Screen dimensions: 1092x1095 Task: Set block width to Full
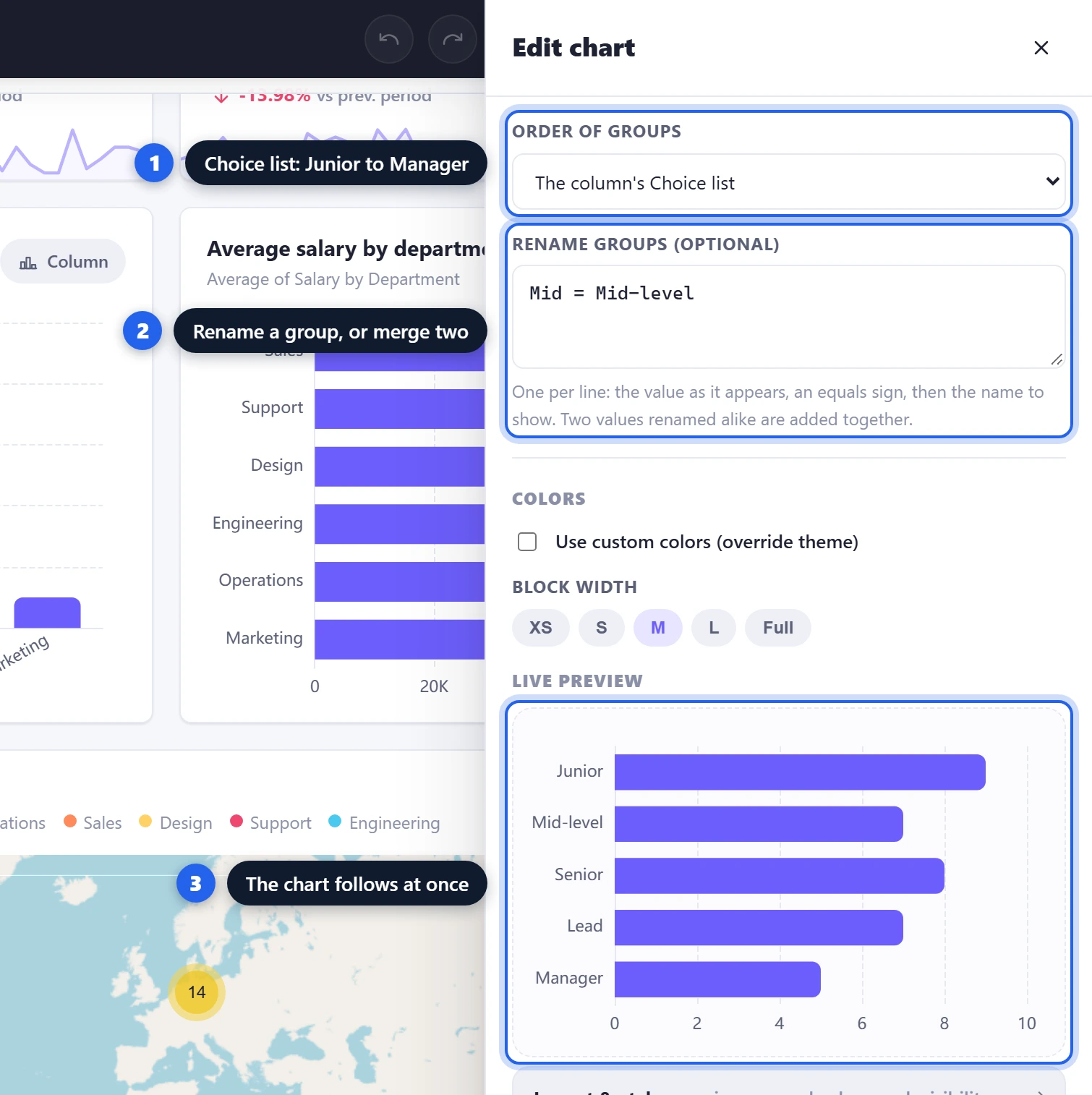[x=778, y=628]
